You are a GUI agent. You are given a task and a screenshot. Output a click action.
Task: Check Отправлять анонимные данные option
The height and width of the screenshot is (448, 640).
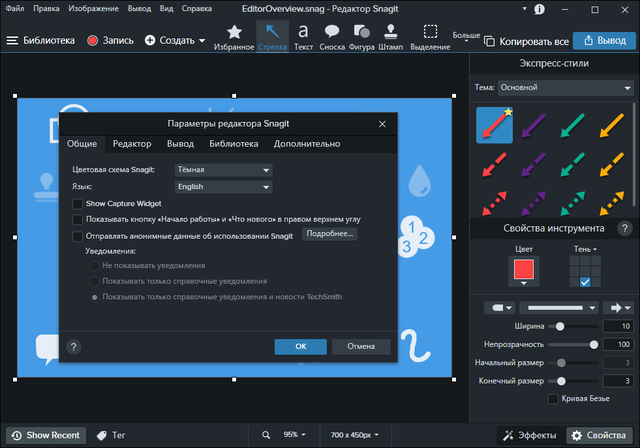[77, 236]
